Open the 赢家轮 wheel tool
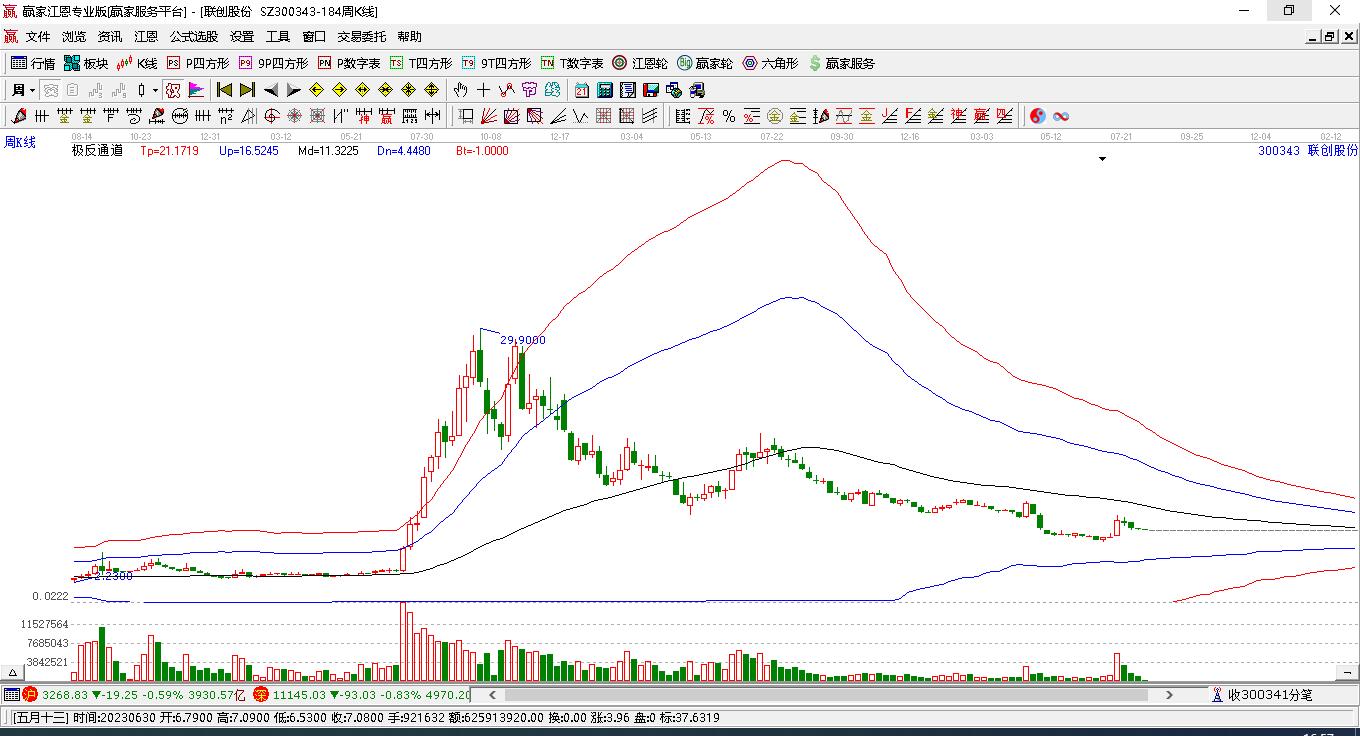 point(705,63)
